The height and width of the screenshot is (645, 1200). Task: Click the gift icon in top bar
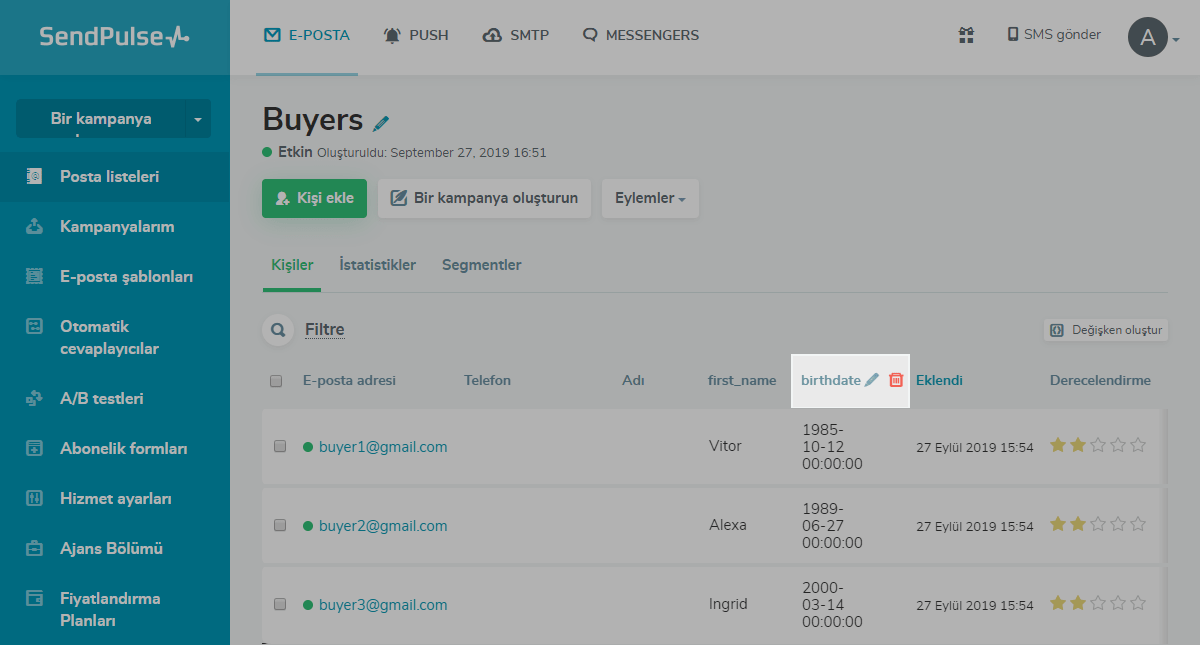click(966, 35)
